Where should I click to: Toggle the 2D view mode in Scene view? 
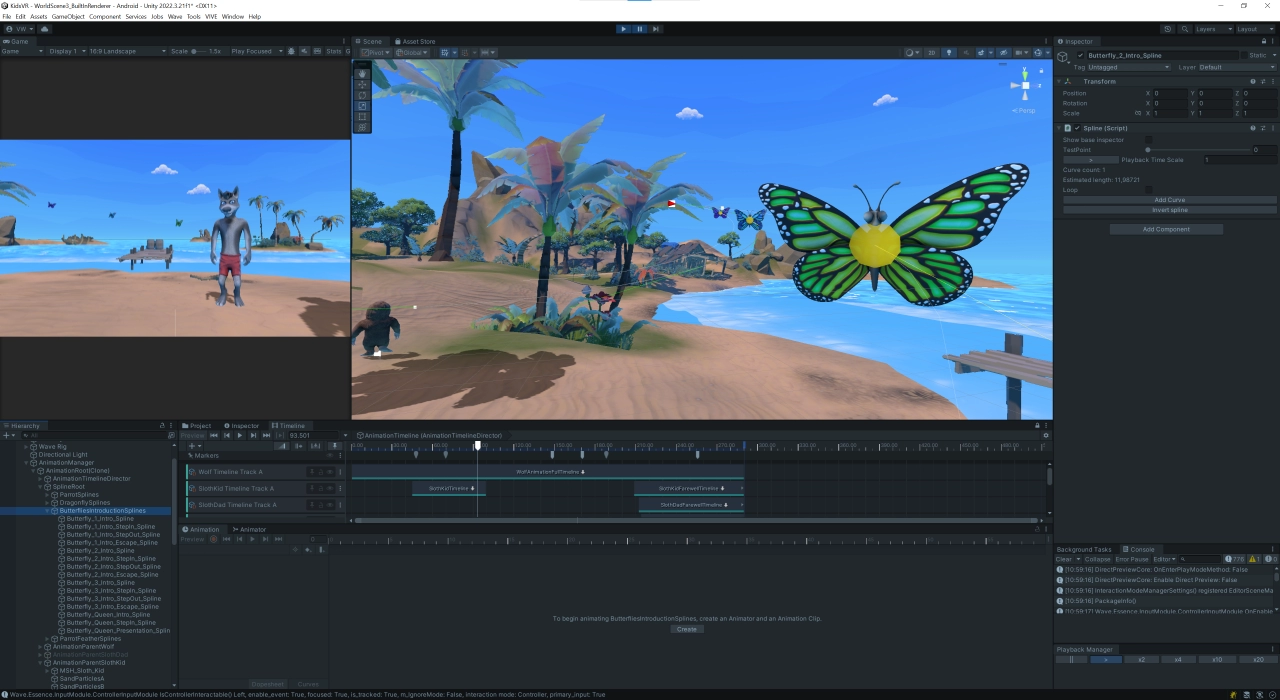tap(932, 52)
